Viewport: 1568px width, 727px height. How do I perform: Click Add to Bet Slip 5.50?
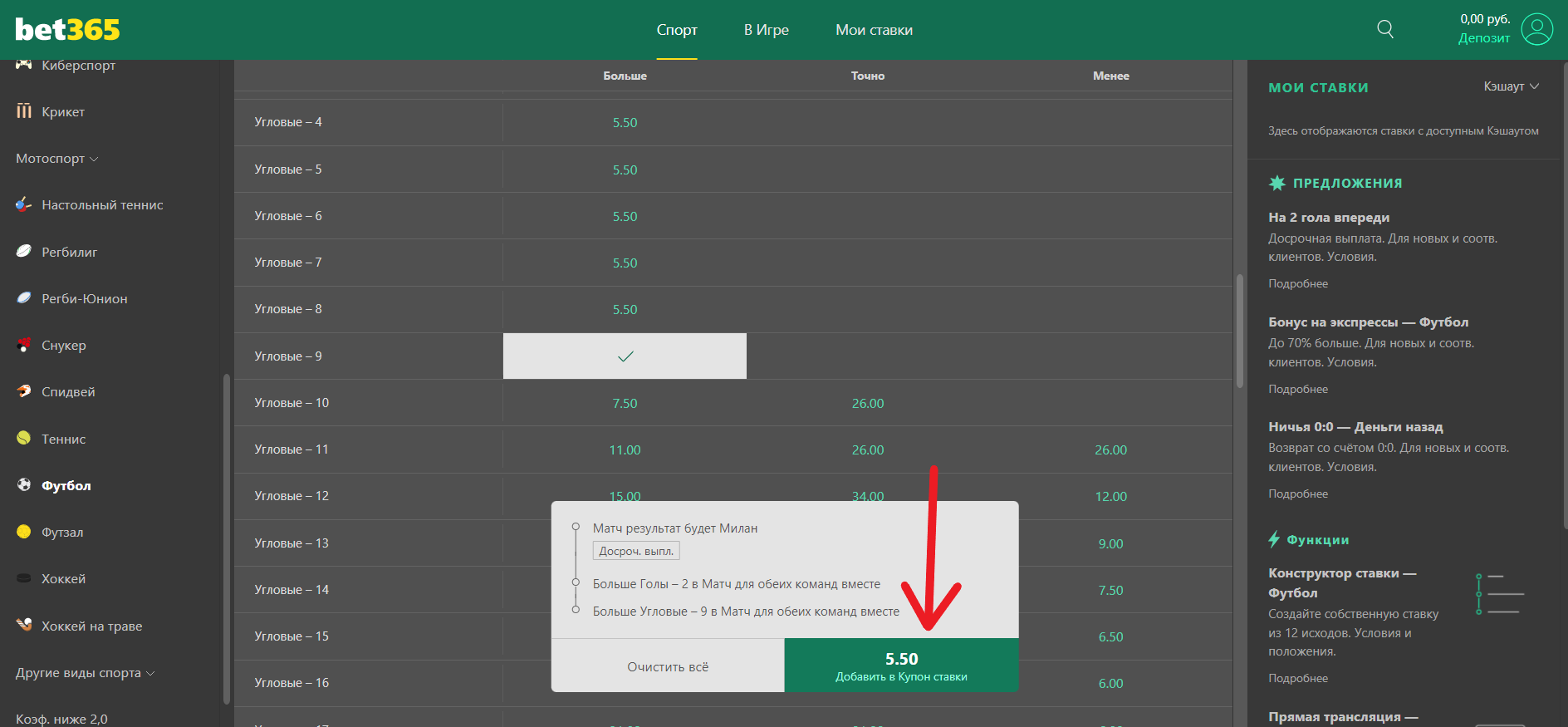[x=901, y=666]
